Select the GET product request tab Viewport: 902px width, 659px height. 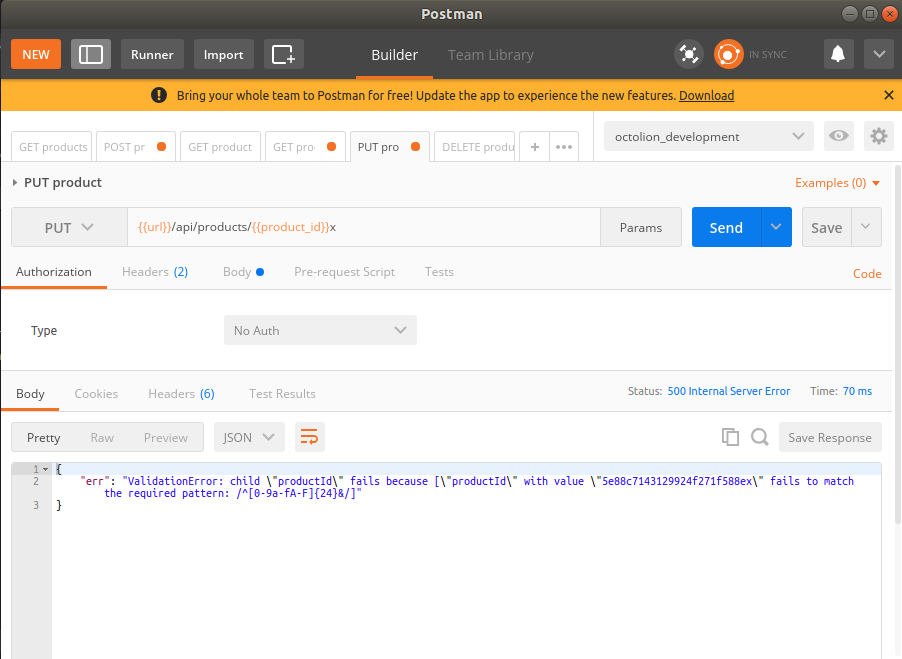coord(220,147)
